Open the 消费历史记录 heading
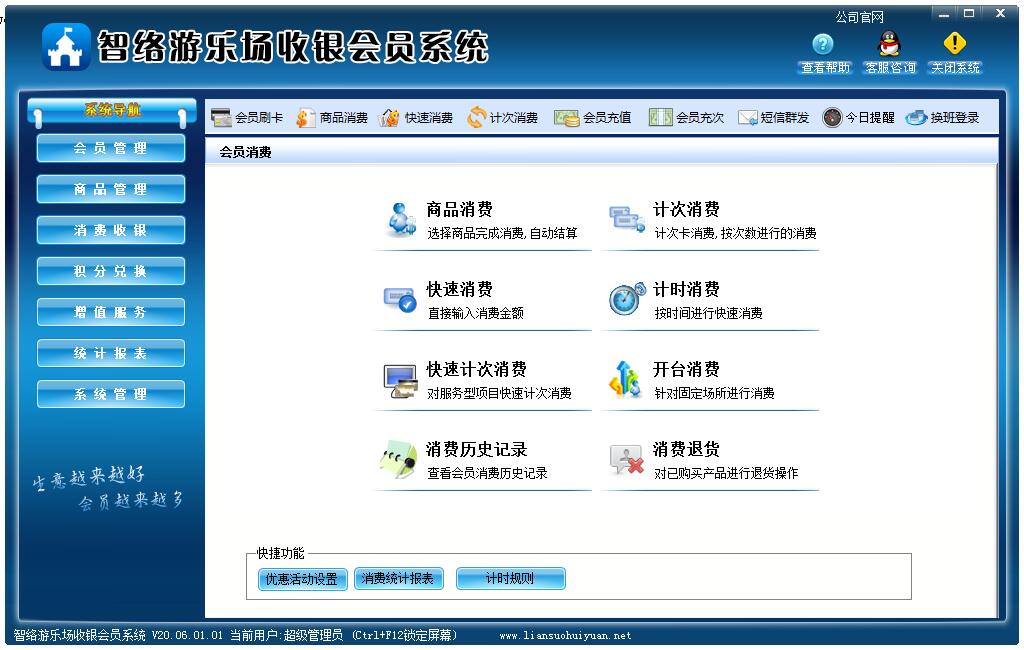 [477, 449]
